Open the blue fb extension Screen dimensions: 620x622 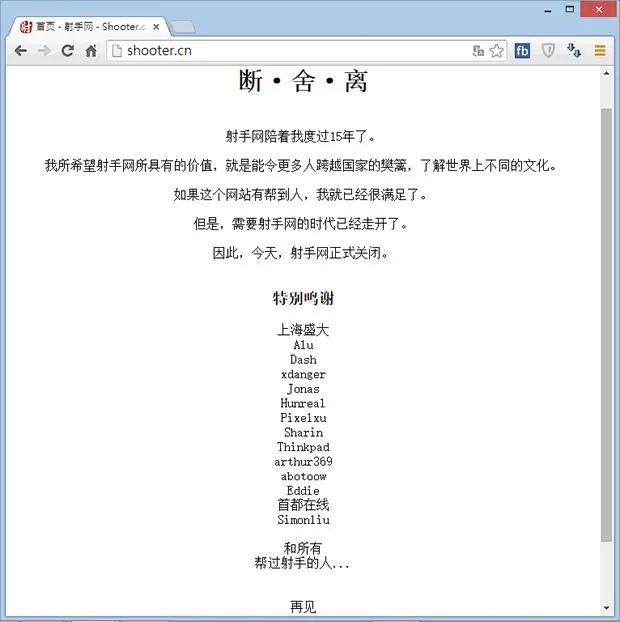522,51
